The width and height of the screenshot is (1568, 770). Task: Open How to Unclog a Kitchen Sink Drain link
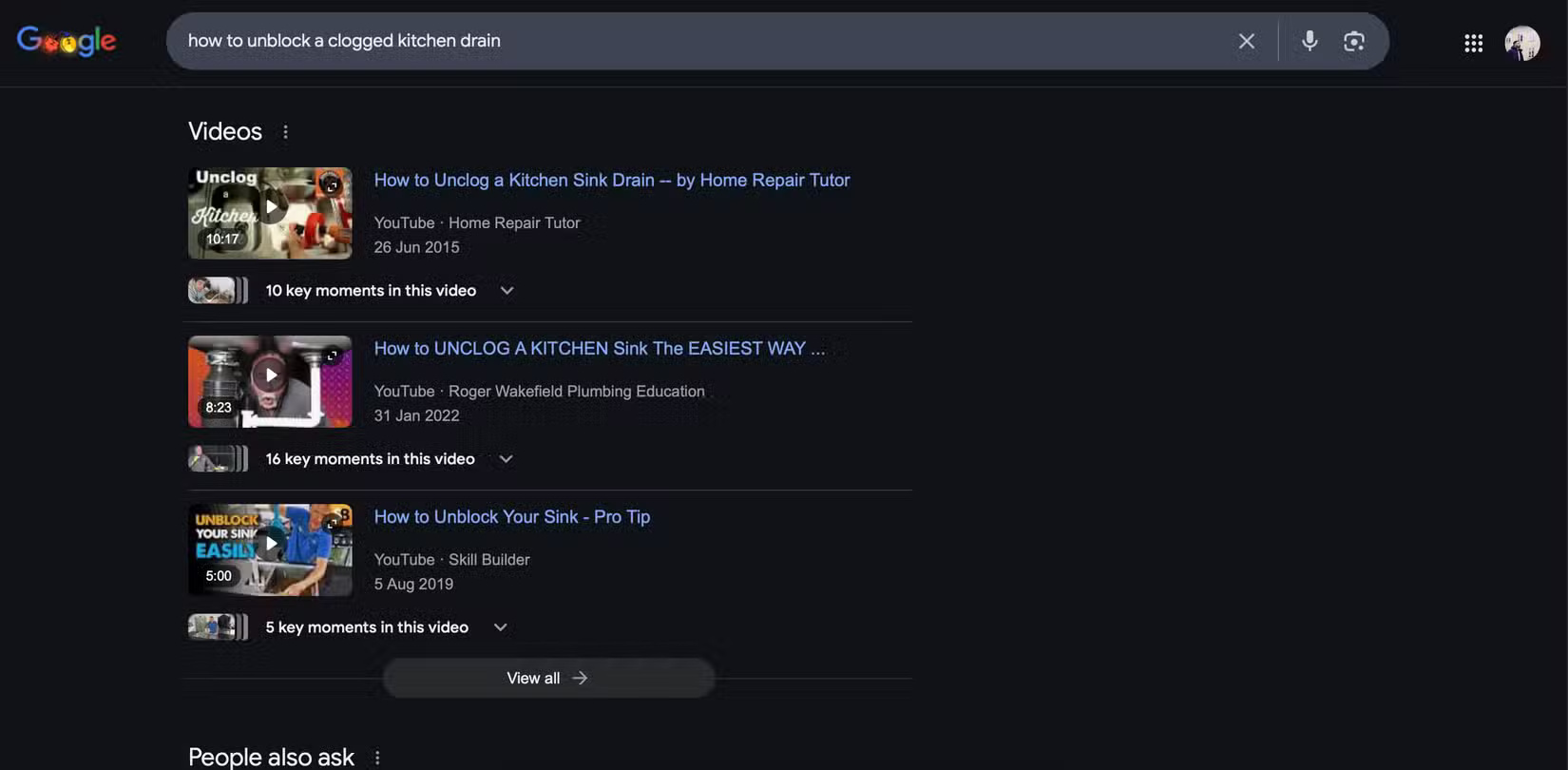pos(611,180)
